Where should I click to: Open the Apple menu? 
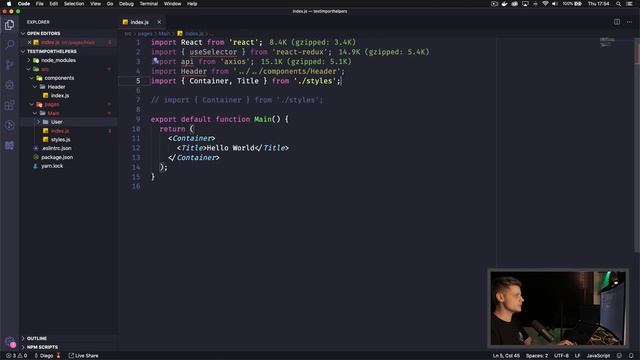pos(9,4)
